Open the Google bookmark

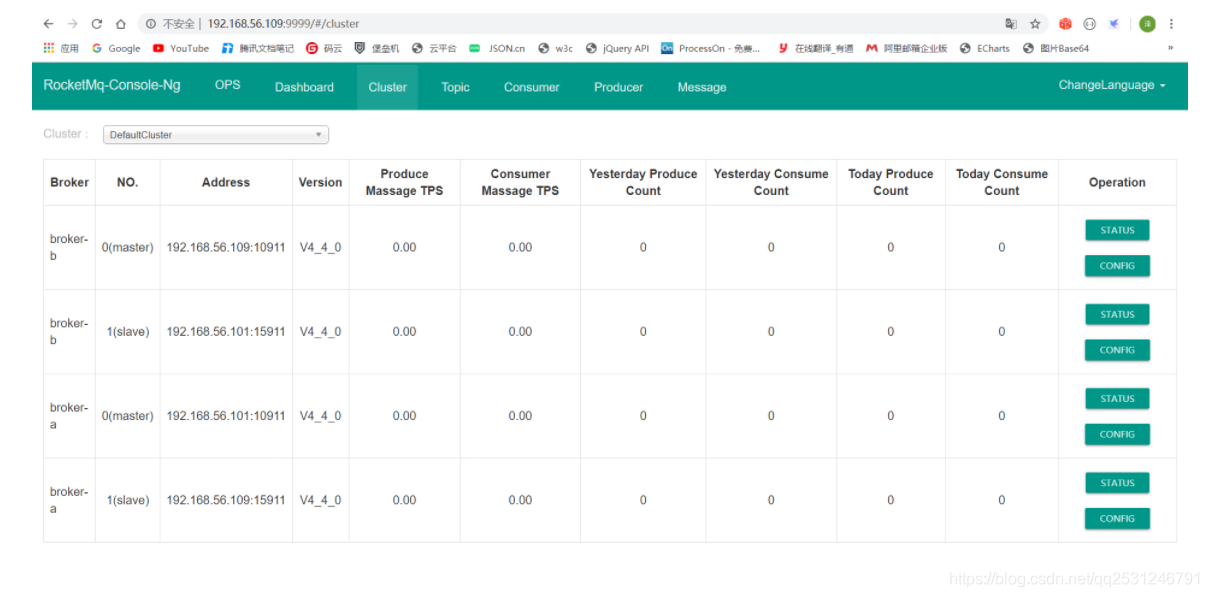[x=116, y=48]
